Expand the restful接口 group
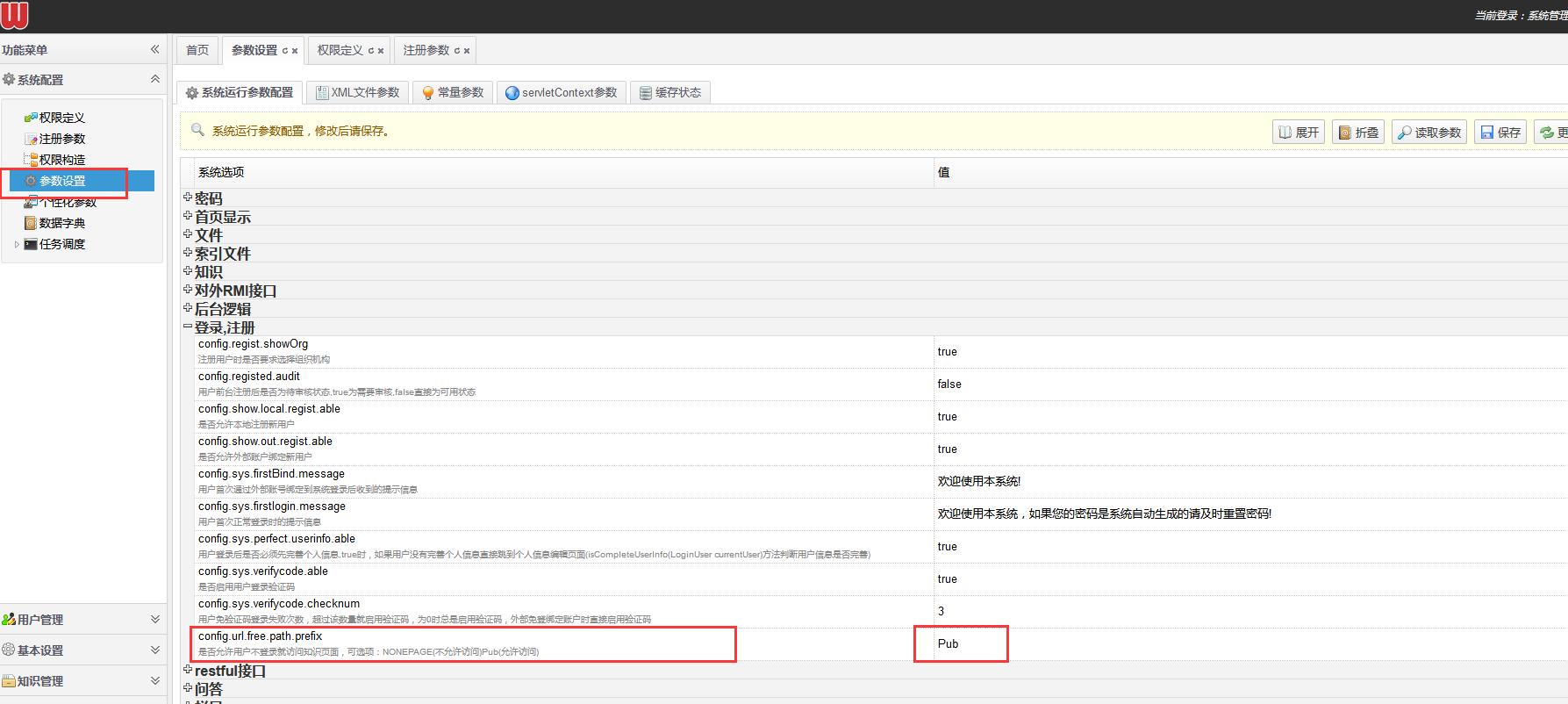The width and height of the screenshot is (1568, 704). pyautogui.click(x=188, y=669)
